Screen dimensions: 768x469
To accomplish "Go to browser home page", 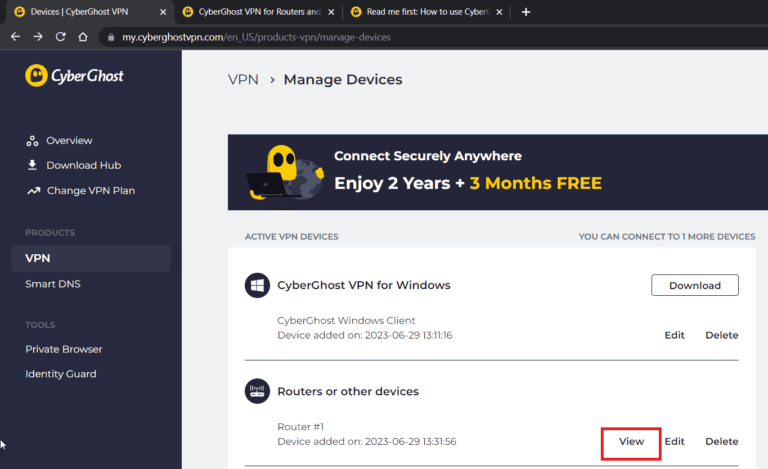I will tap(83, 37).
